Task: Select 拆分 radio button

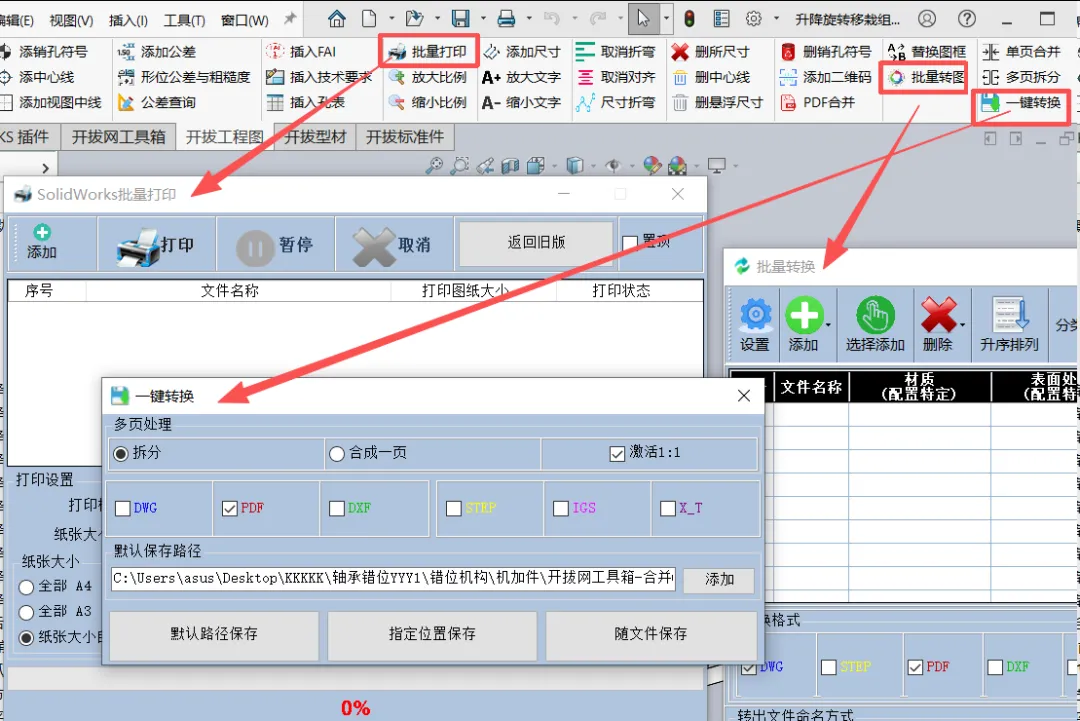Action: pyautogui.click(x=121, y=454)
